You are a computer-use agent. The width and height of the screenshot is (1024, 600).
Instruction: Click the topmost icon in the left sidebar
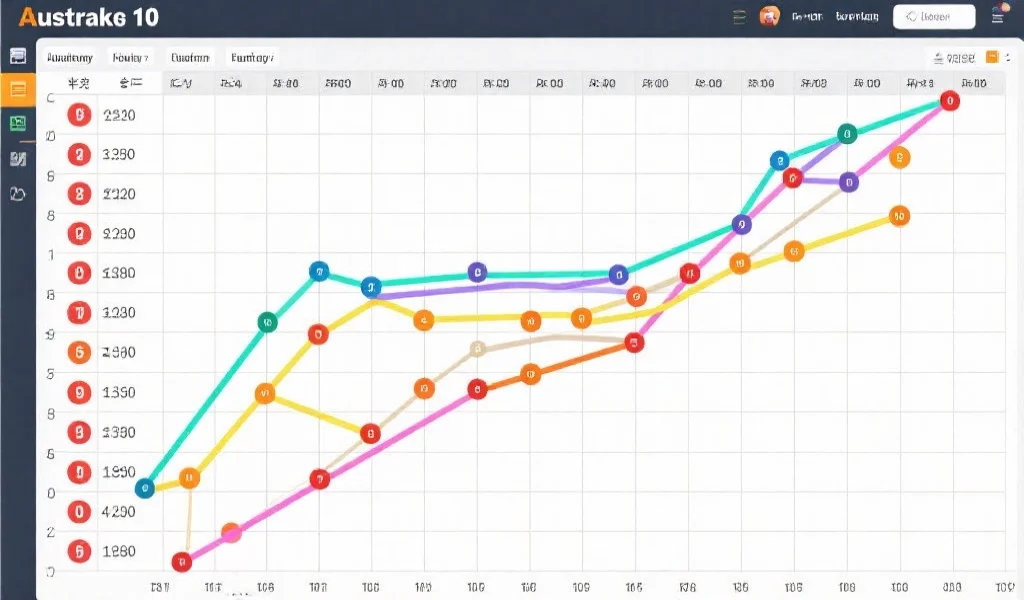pos(17,56)
